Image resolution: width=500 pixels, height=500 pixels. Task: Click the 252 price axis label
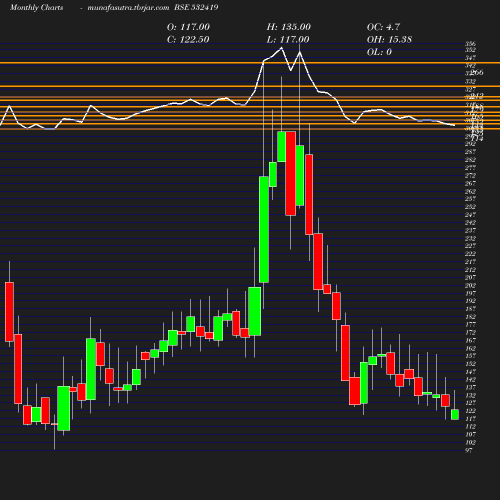[x=470, y=207]
